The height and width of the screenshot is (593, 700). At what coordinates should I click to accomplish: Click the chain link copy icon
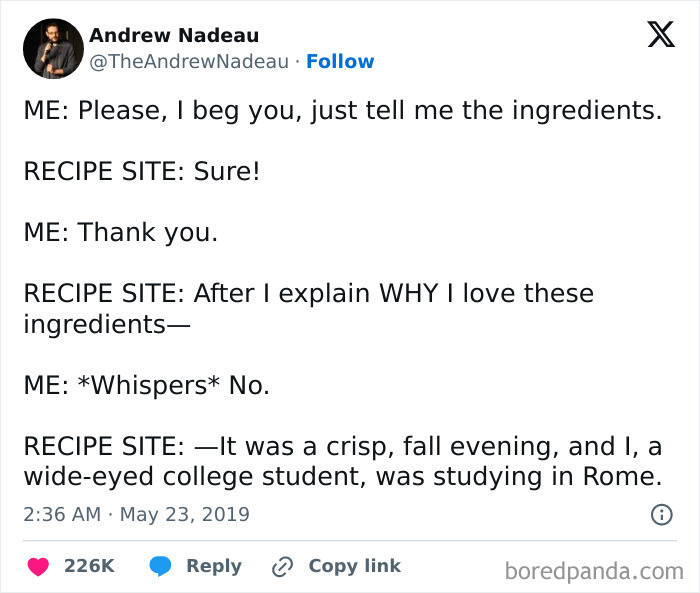[283, 566]
